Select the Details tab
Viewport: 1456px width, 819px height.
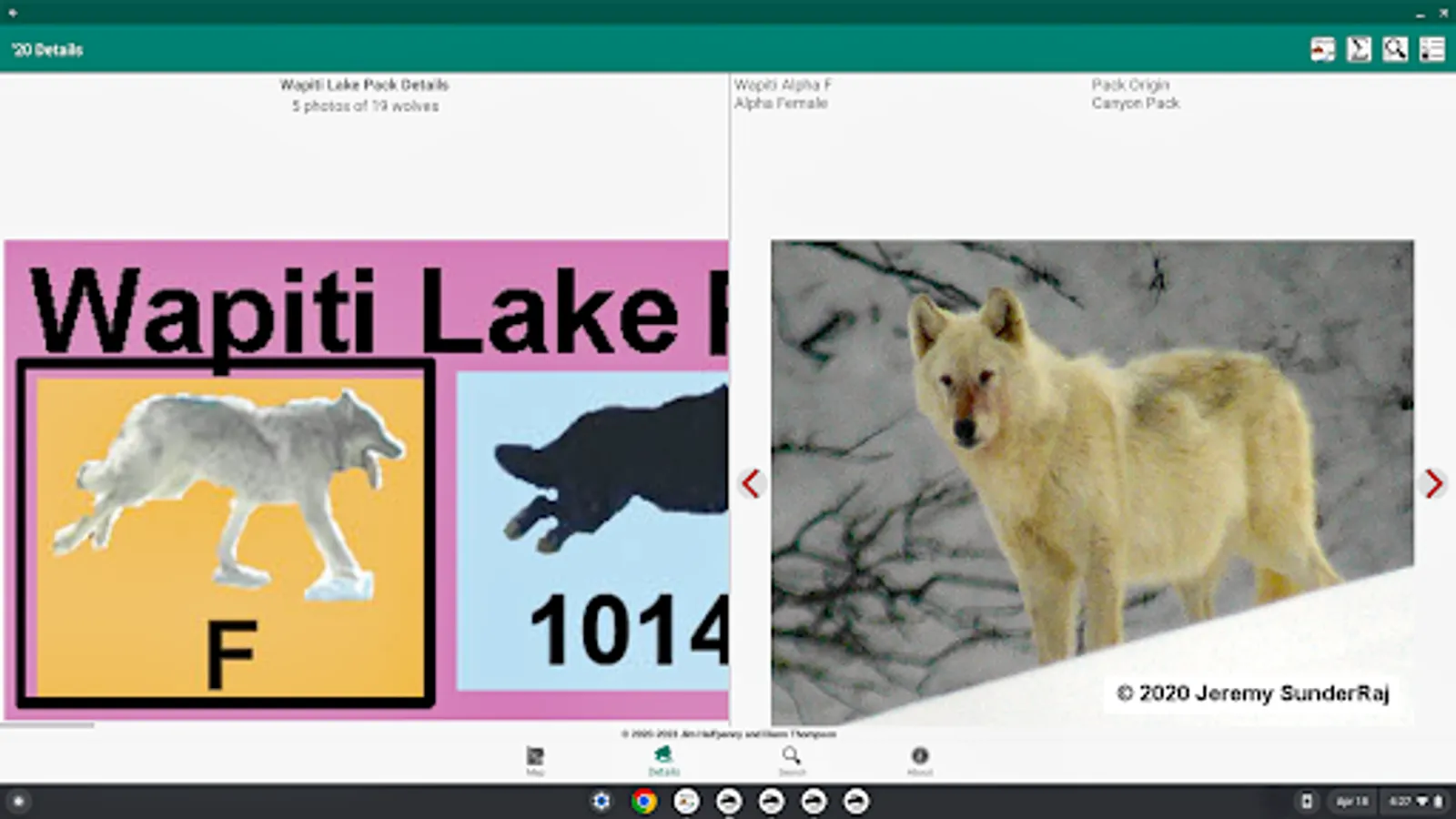click(x=663, y=761)
